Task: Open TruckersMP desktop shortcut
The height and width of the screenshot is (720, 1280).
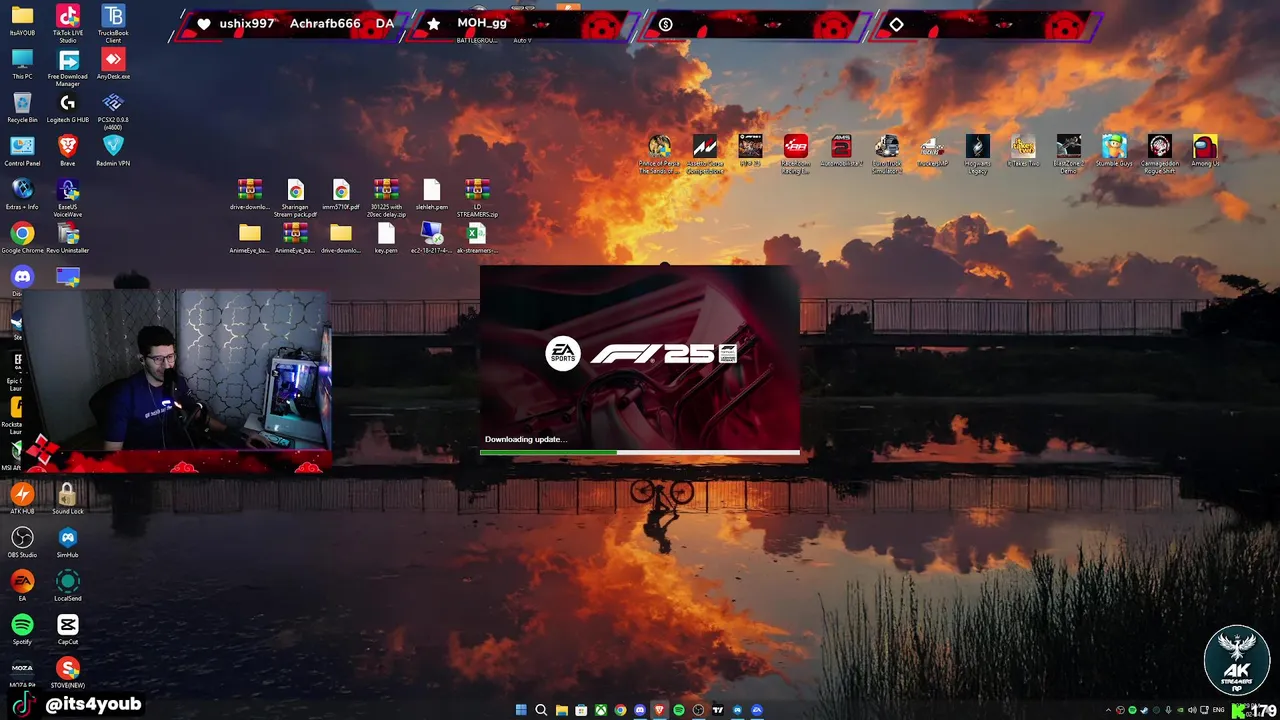Action: [932, 150]
